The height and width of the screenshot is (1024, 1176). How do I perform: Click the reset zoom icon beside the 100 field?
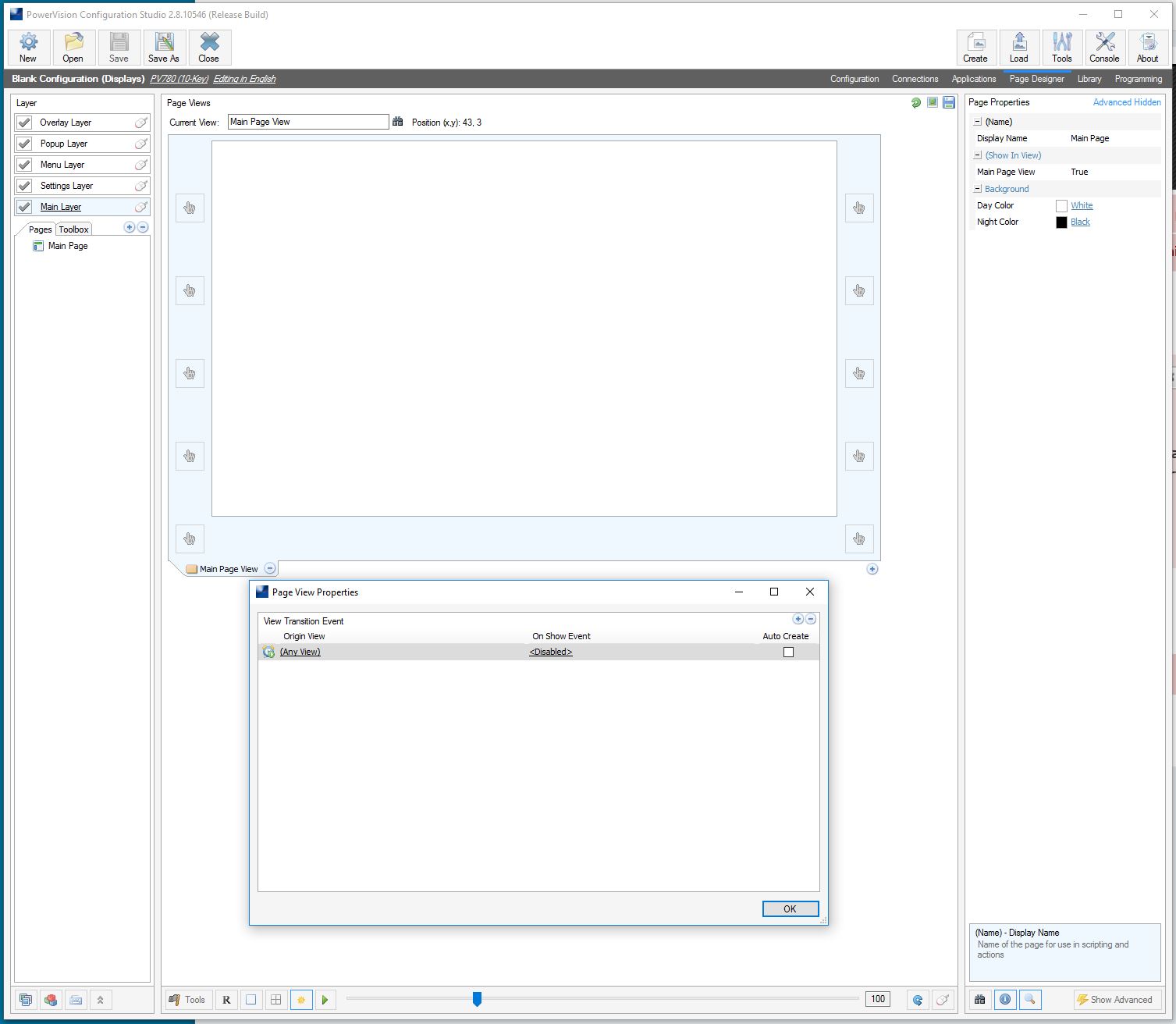[x=918, y=1000]
